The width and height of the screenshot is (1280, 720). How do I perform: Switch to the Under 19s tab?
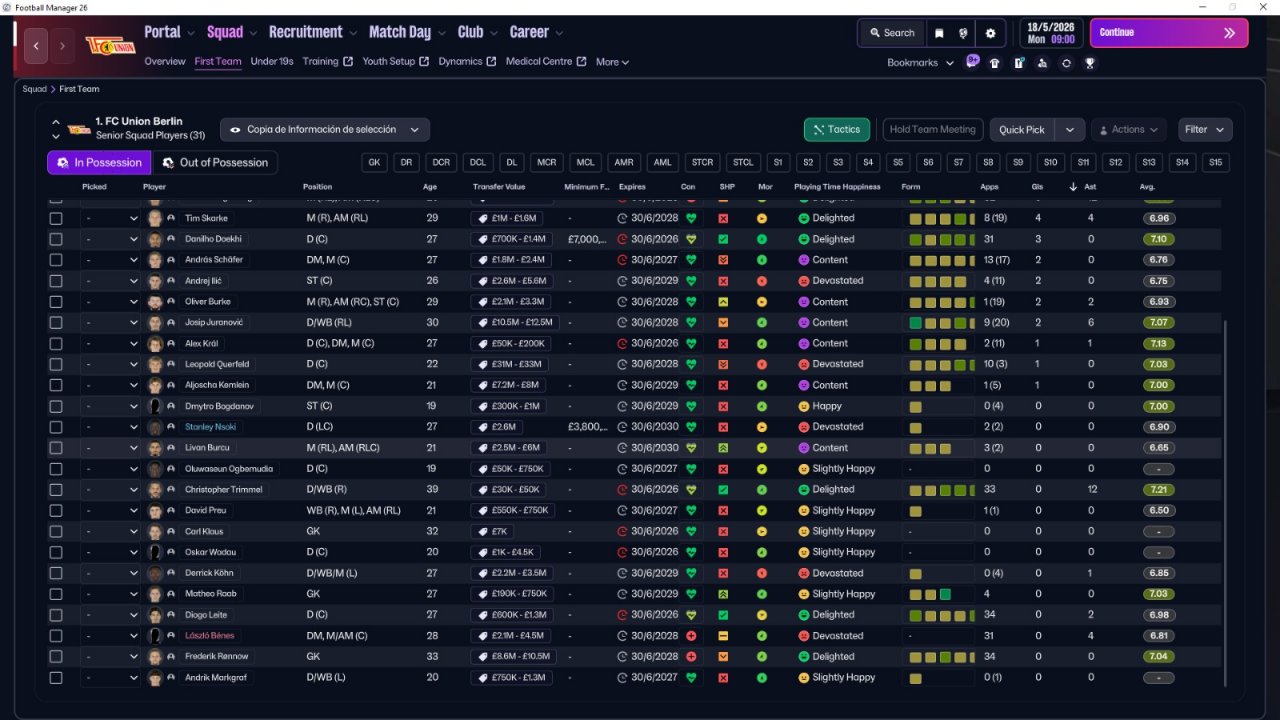(x=272, y=61)
